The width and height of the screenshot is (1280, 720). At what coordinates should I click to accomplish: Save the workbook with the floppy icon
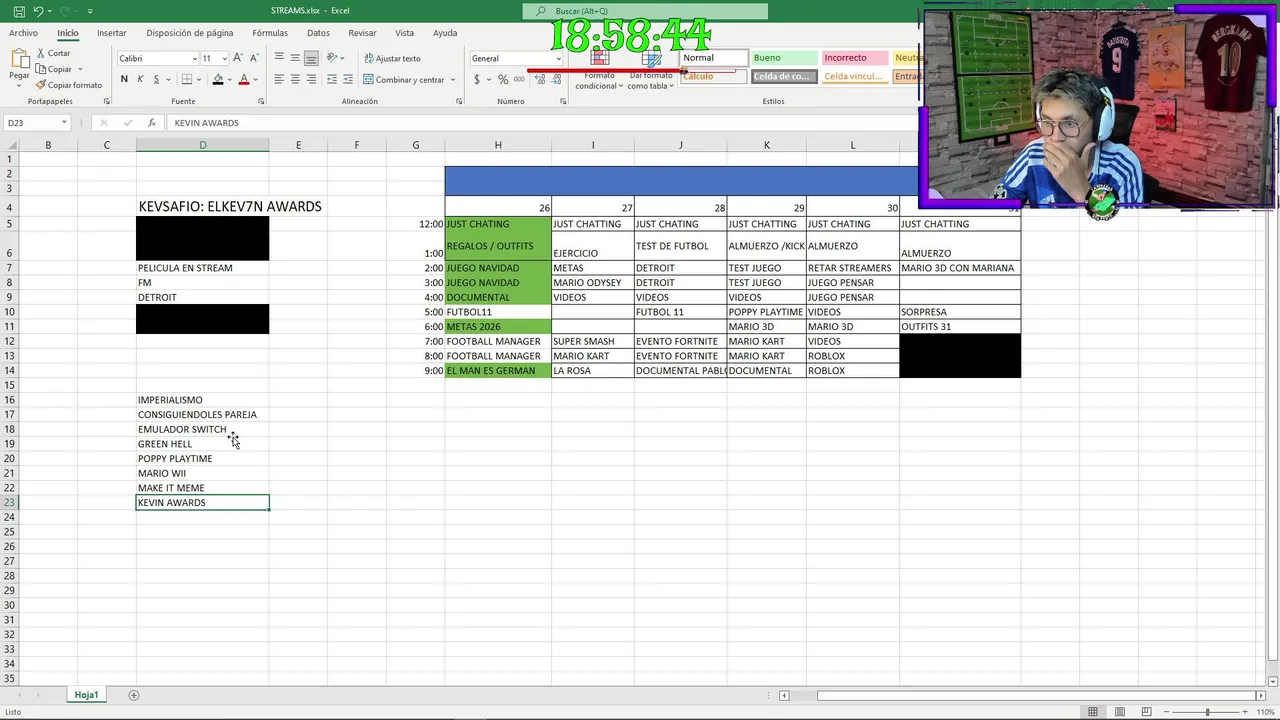(x=19, y=11)
